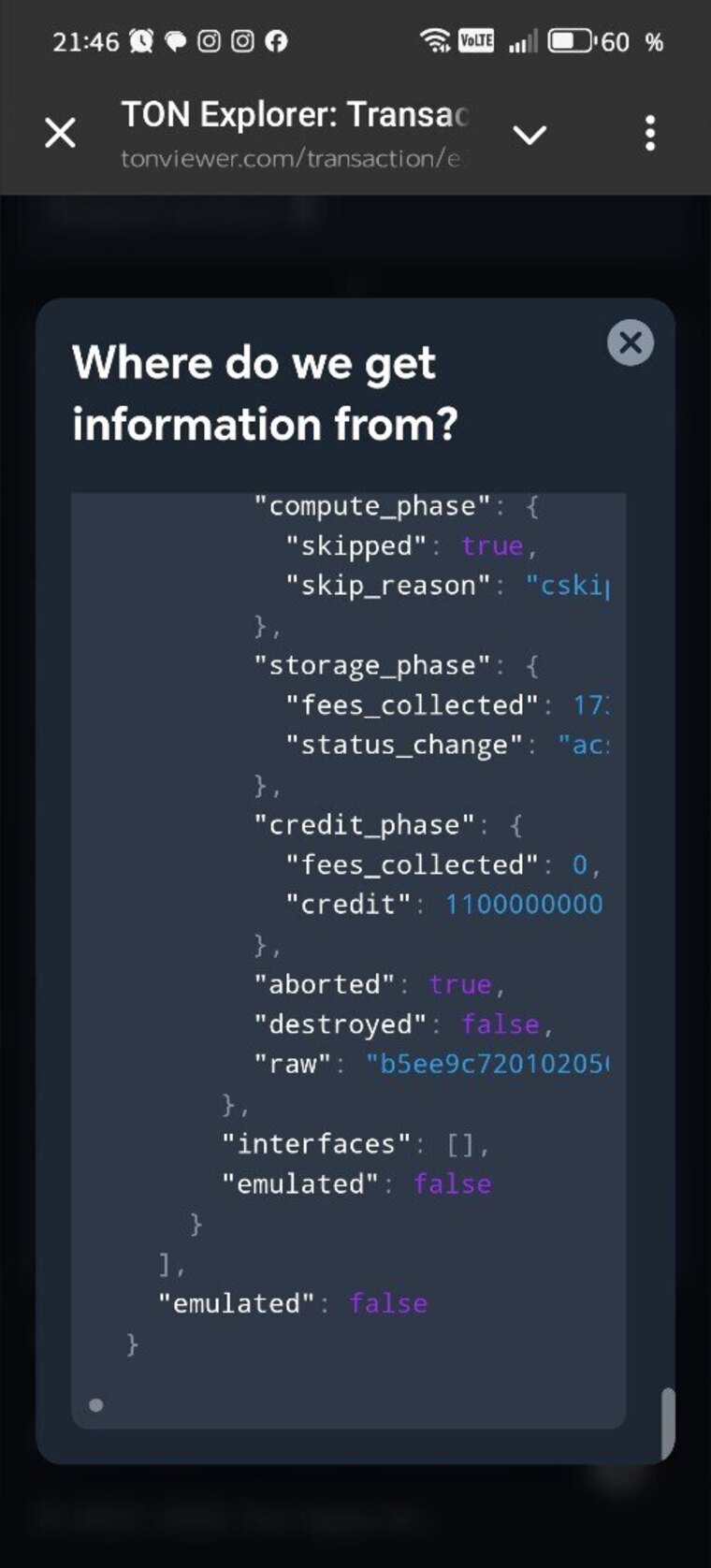Viewport: 711px width, 1568px height.
Task: Tap the first Instagram notification icon
Action: 209,41
